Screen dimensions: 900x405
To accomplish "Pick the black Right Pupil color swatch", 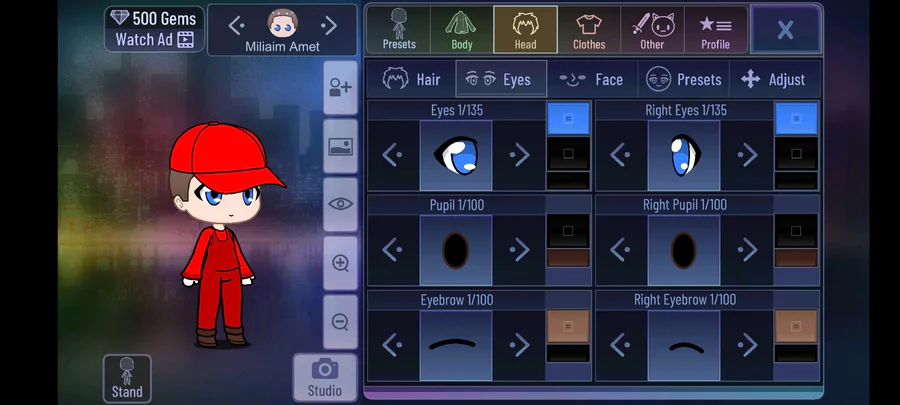I will (796, 231).
